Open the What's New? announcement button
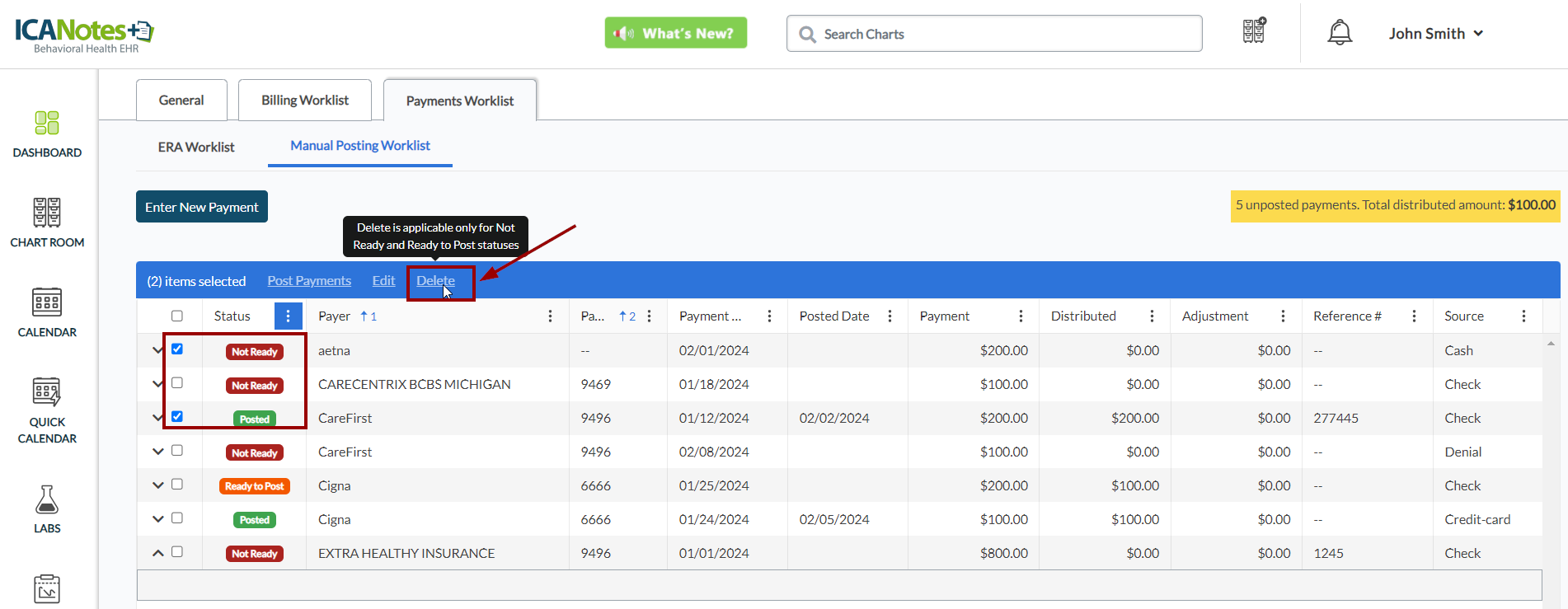The width and height of the screenshot is (1568, 609). [676, 33]
